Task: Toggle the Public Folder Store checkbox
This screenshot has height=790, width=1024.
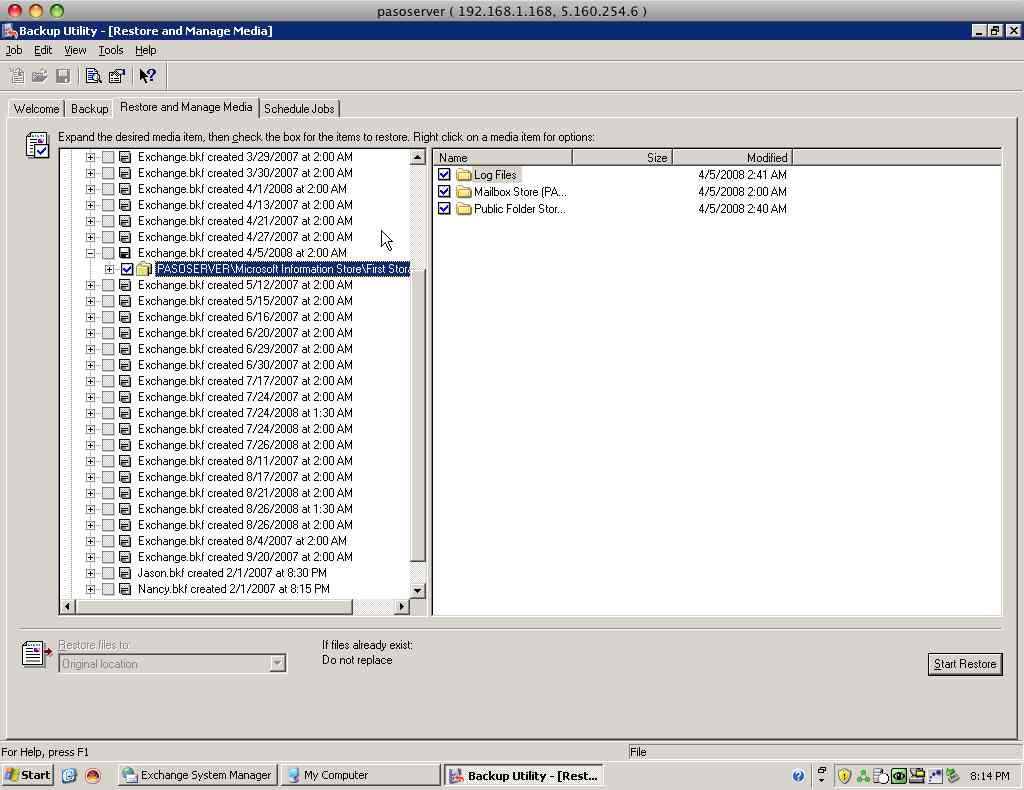Action: [444, 208]
